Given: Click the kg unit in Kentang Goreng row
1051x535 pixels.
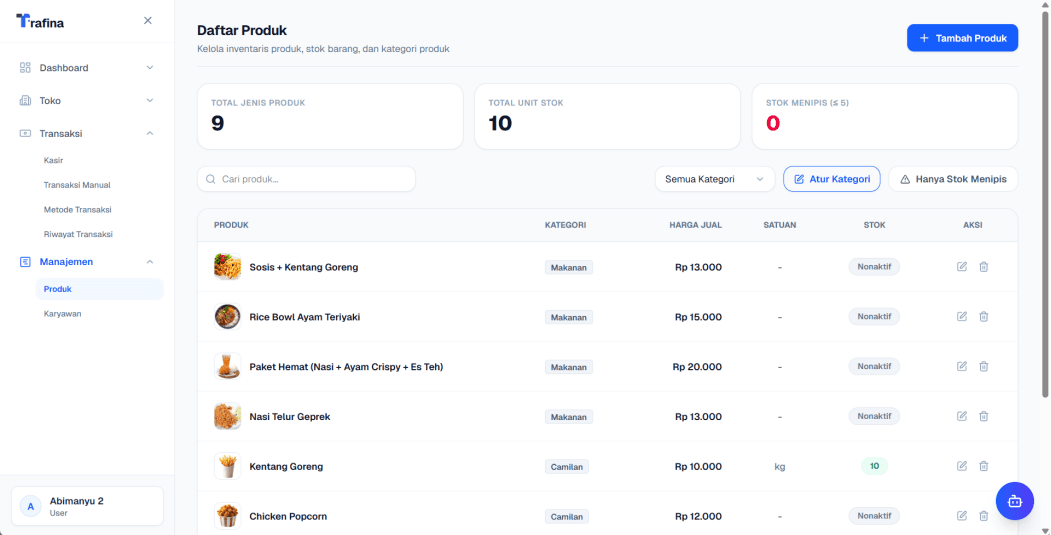Looking at the screenshot, I should click(x=780, y=467).
